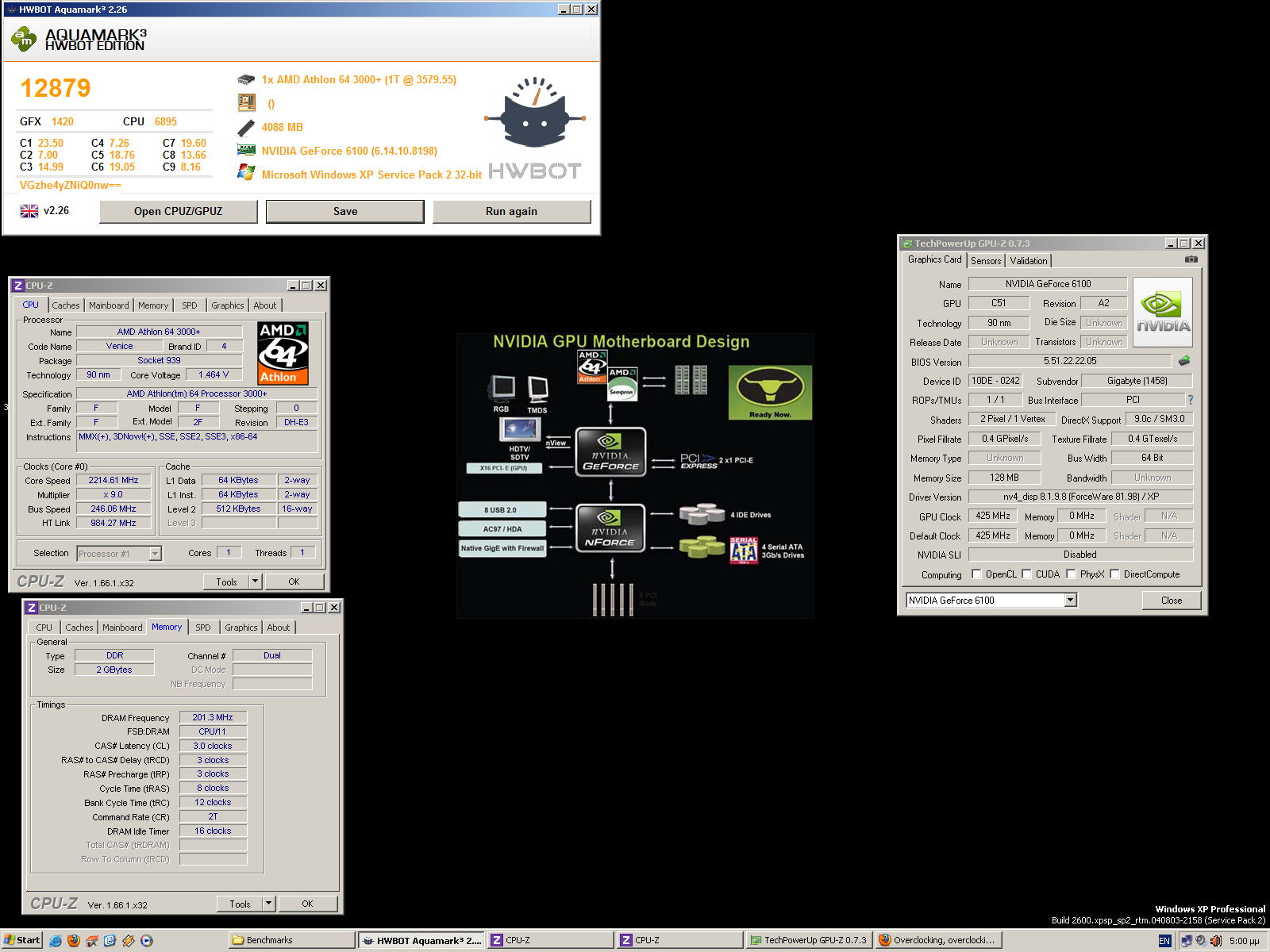This screenshot has width=1270, height=952.
Task: Click the Driver Version field in GPU-Z
Action: [1080, 497]
